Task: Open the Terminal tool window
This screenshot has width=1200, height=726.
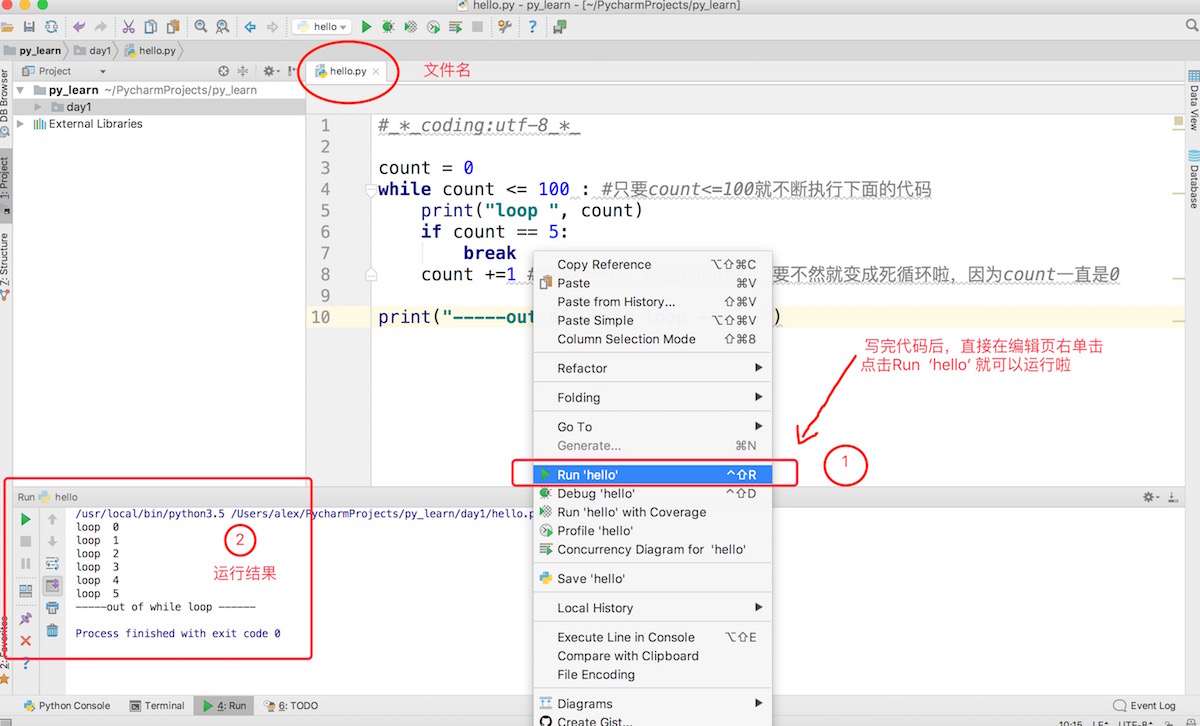Action: point(157,705)
